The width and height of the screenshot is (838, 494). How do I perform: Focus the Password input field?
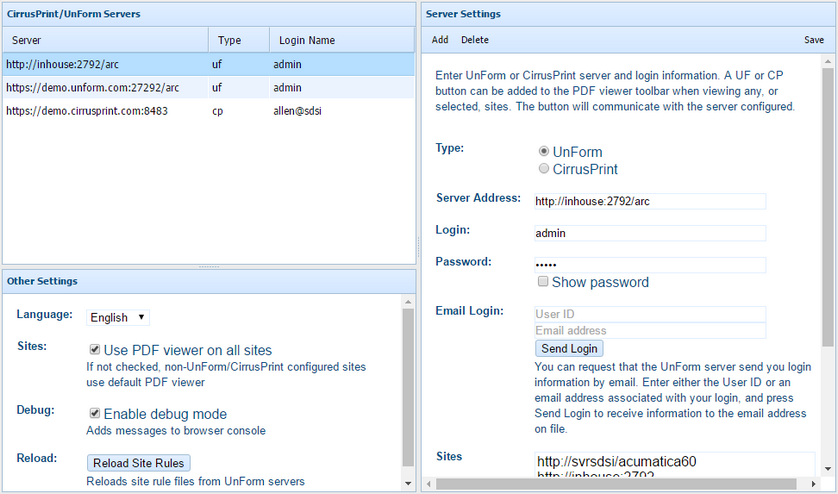(x=650, y=265)
